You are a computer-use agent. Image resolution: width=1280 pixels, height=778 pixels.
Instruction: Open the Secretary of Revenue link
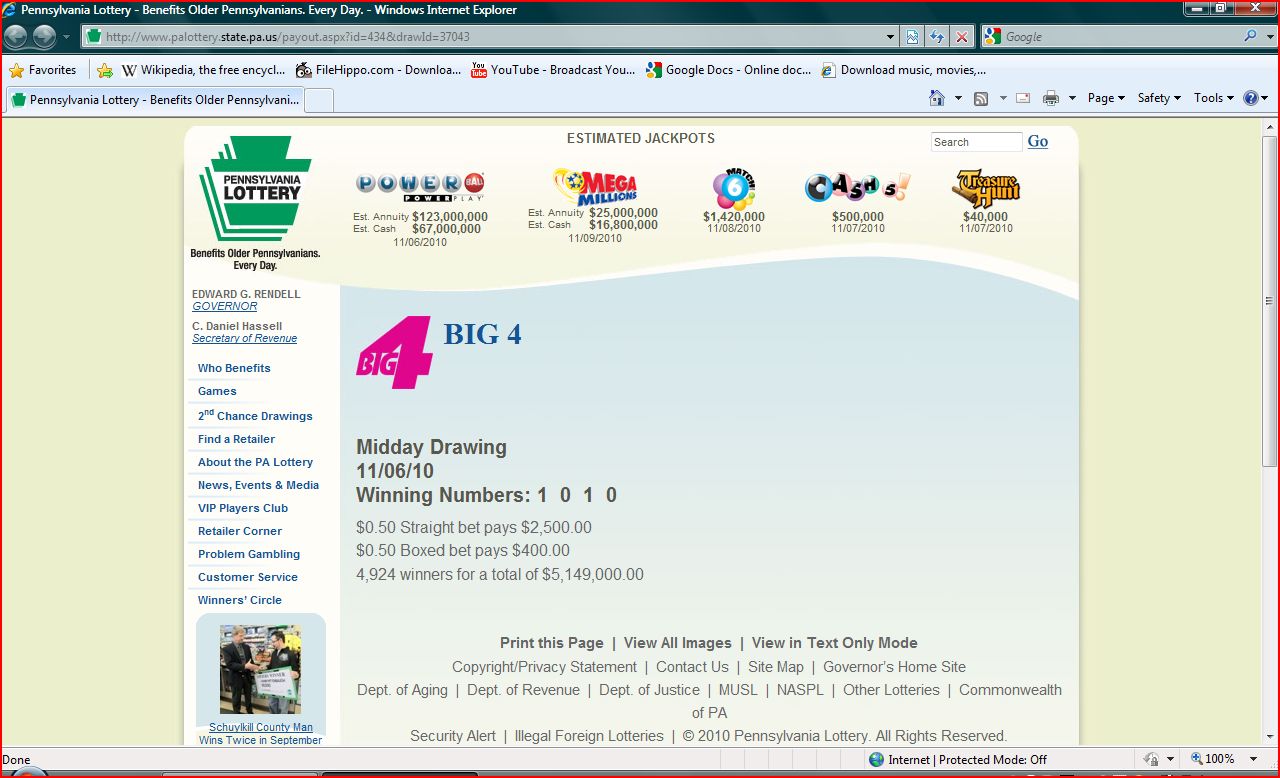[x=245, y=338]
